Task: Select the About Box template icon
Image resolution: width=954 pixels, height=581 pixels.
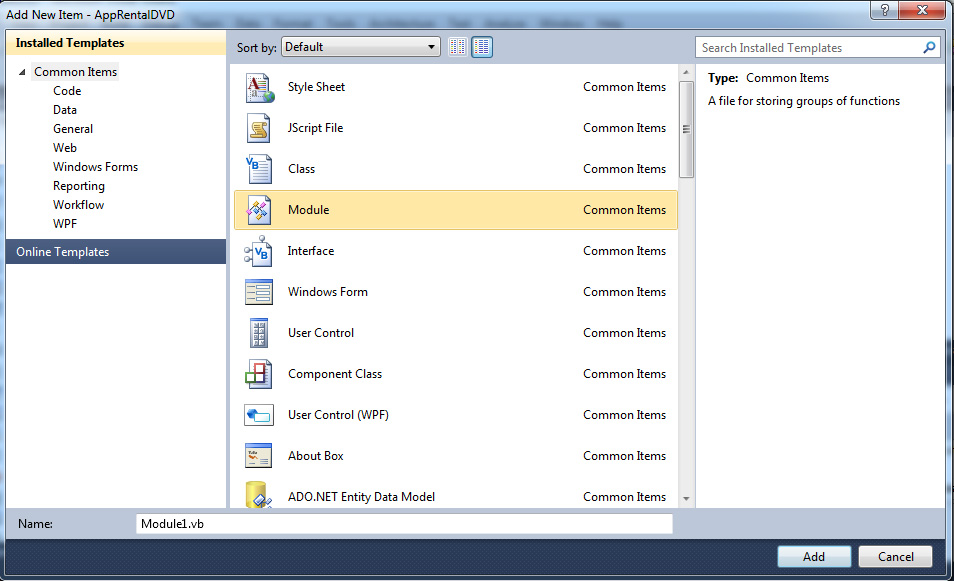Action: 259,456
